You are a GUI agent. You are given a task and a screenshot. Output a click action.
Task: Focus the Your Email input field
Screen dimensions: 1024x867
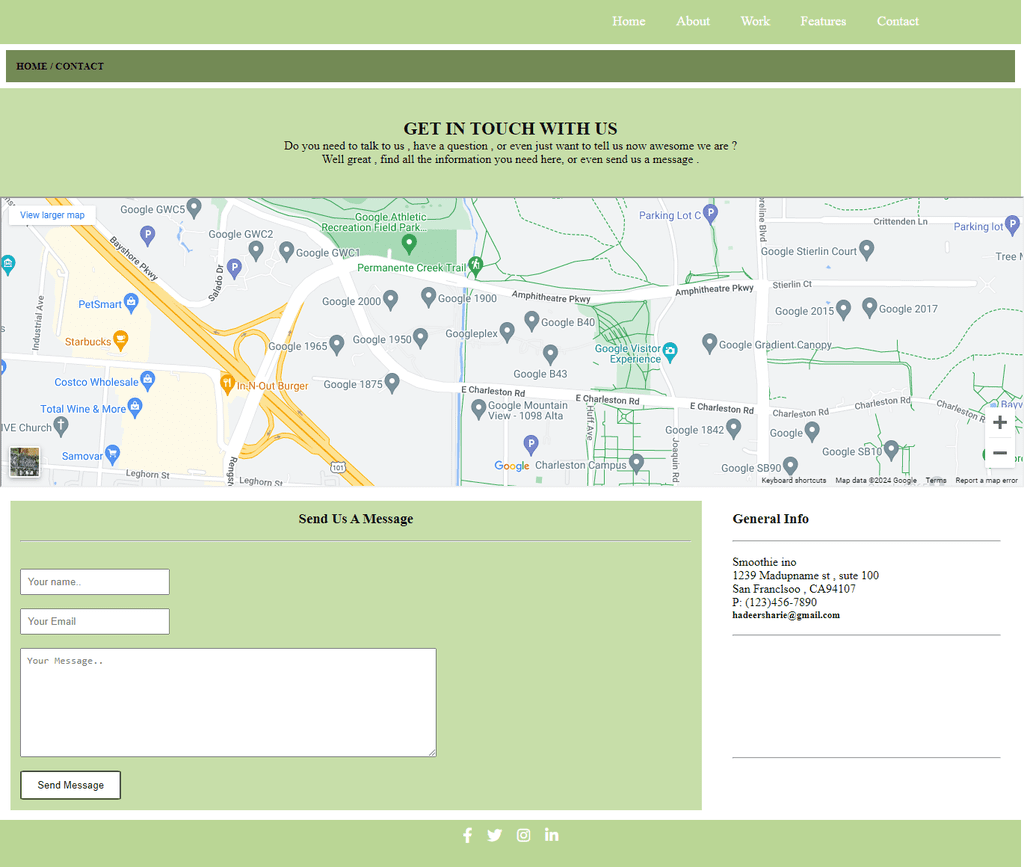(95, 622)
